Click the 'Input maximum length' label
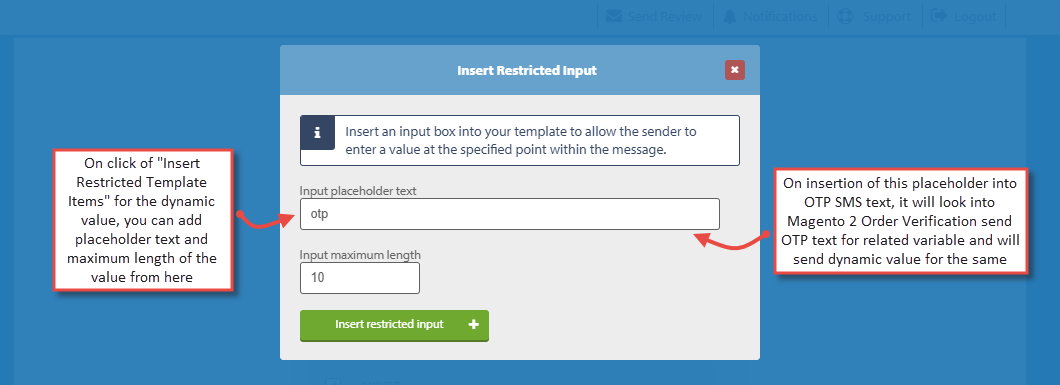 [360, 255]
